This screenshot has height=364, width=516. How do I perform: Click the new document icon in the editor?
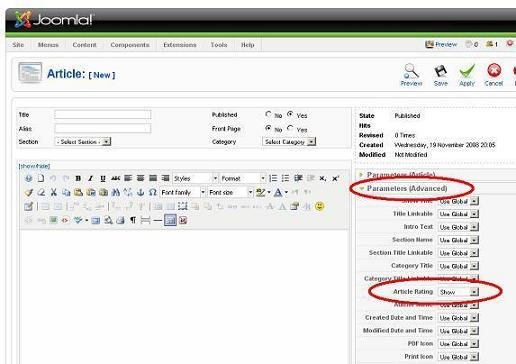[41, 178]
